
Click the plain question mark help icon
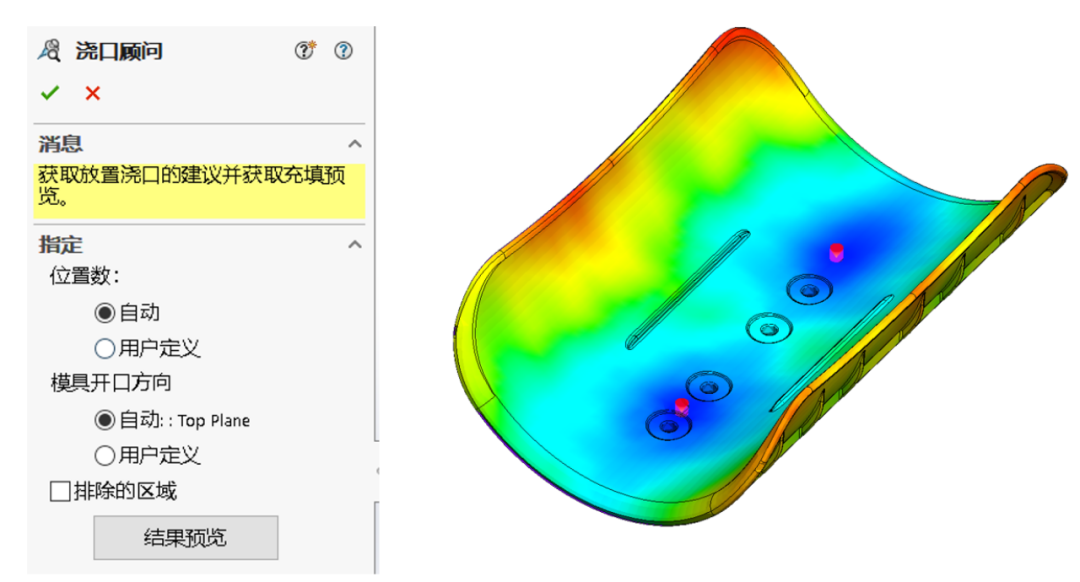tap(344, 51)
